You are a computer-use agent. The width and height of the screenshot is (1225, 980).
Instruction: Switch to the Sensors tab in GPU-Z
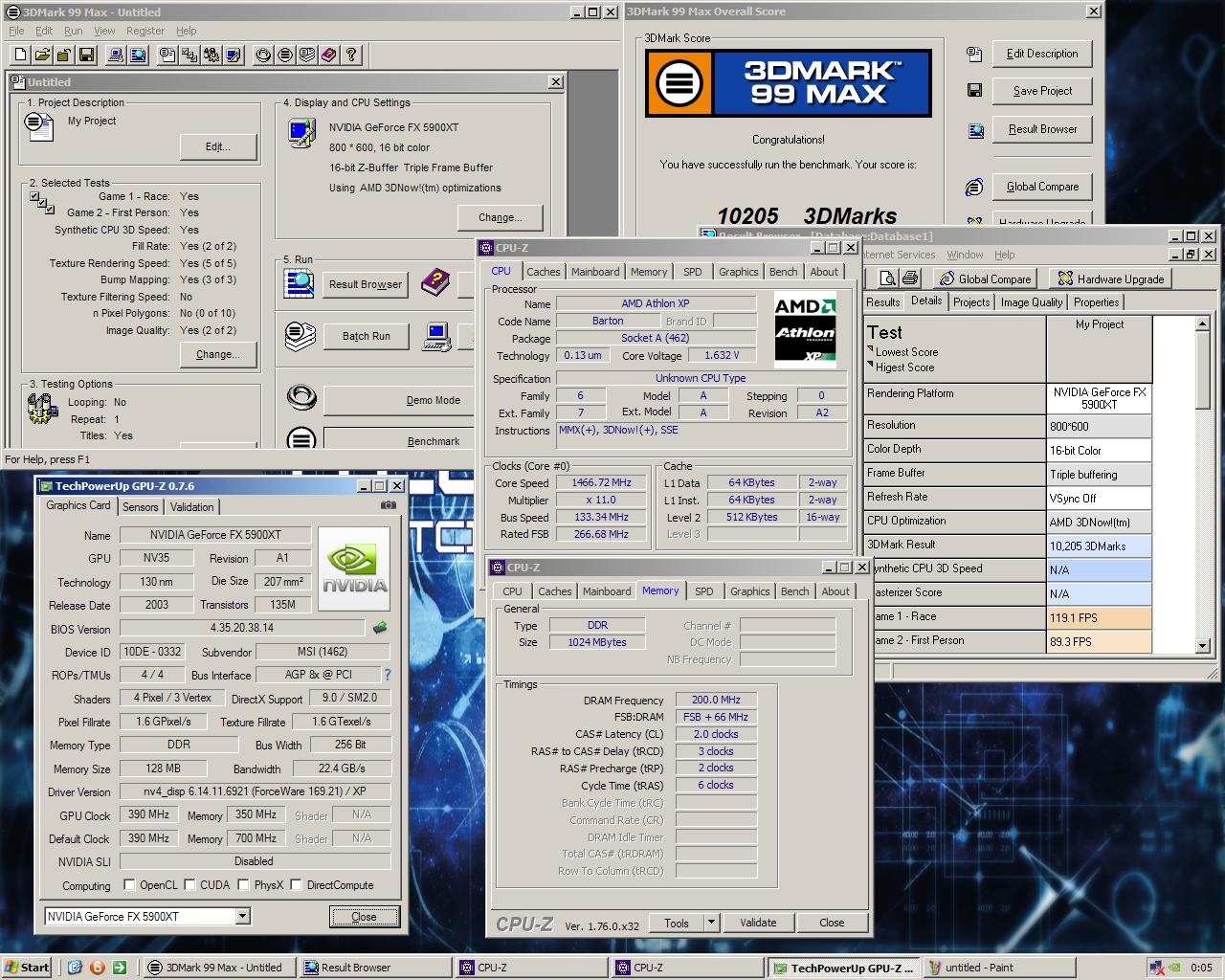(x=140, y=507)
